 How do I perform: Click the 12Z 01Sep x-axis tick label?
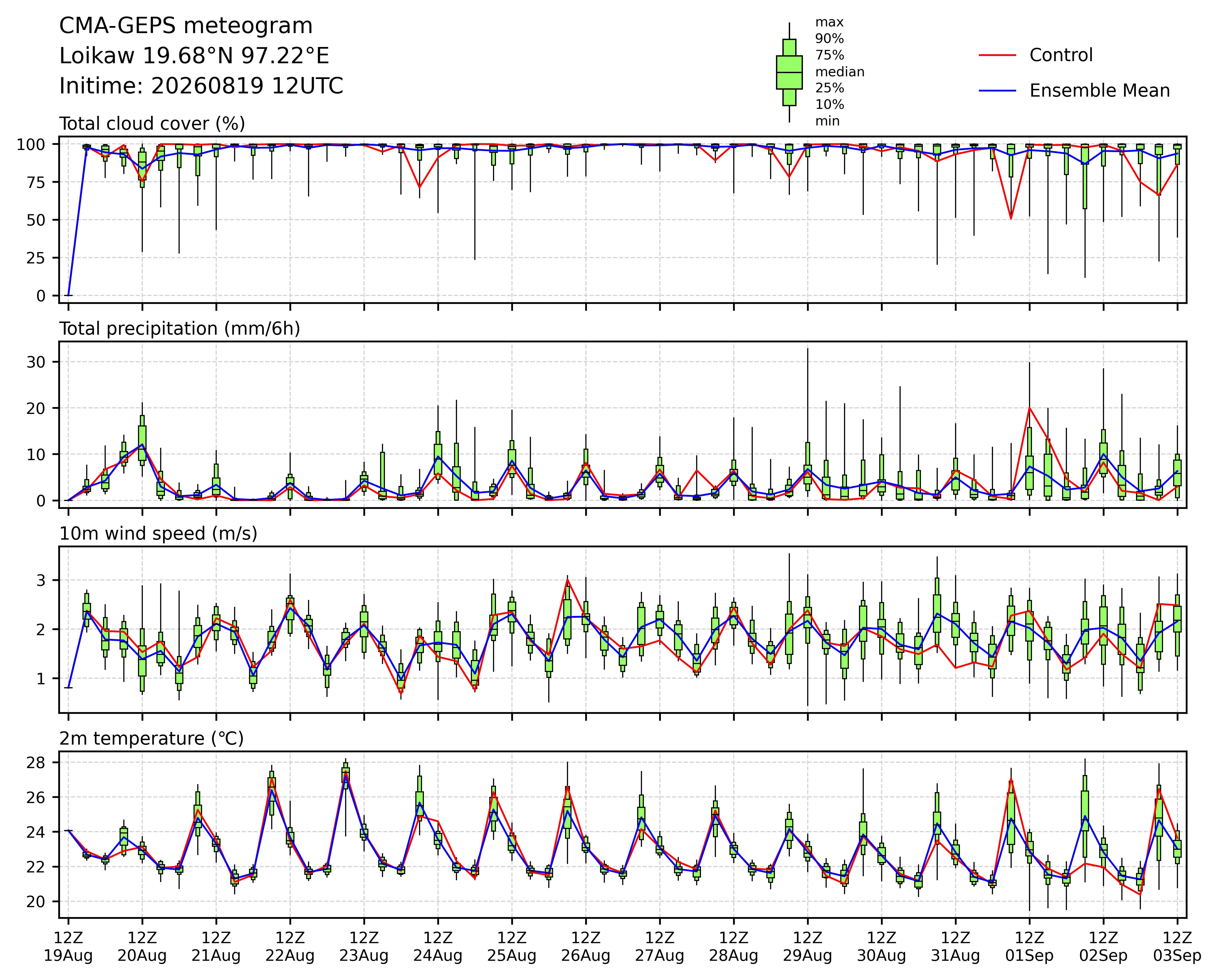coord(1029,947)
